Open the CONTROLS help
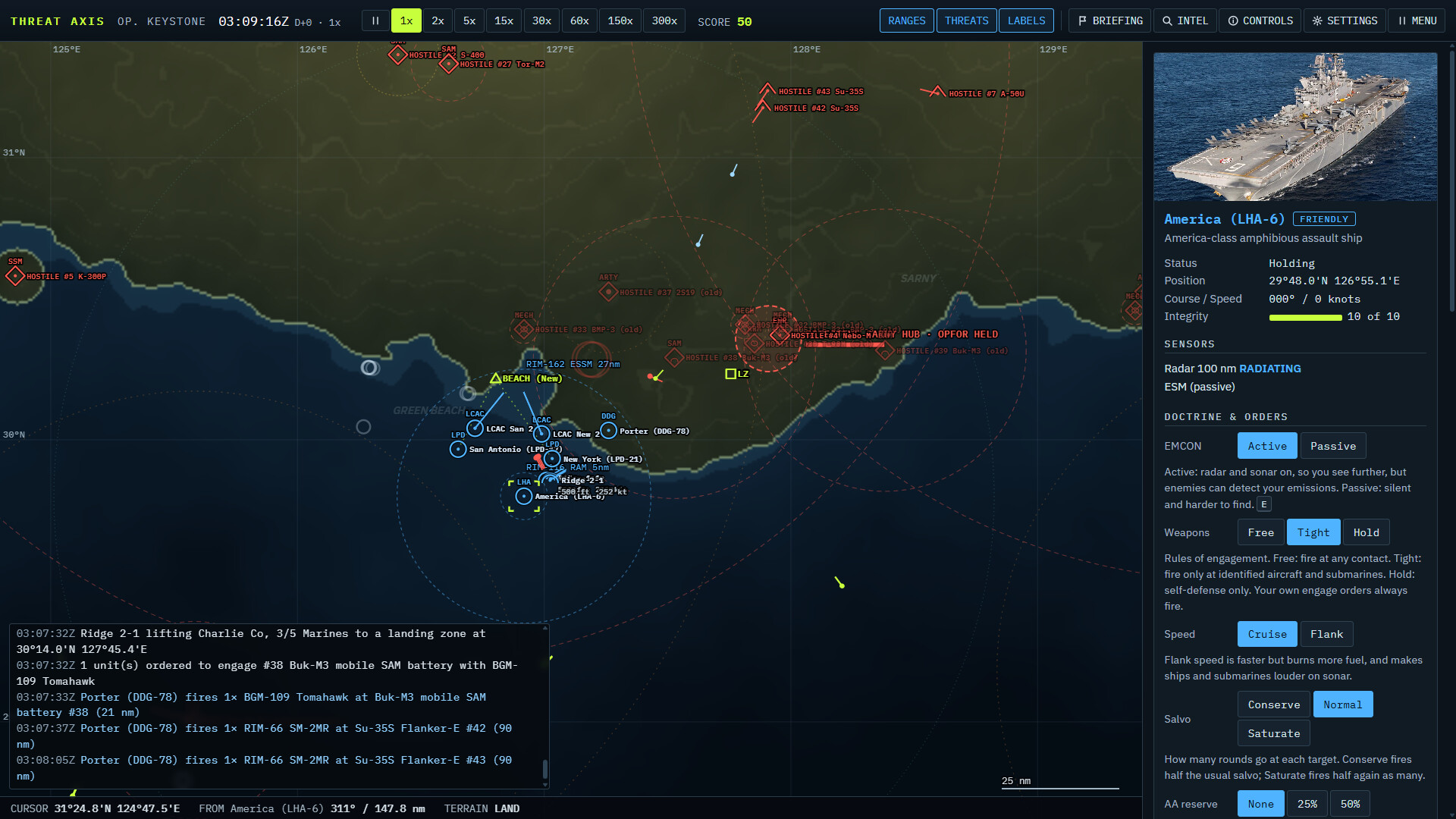 tap(1260, 21)
